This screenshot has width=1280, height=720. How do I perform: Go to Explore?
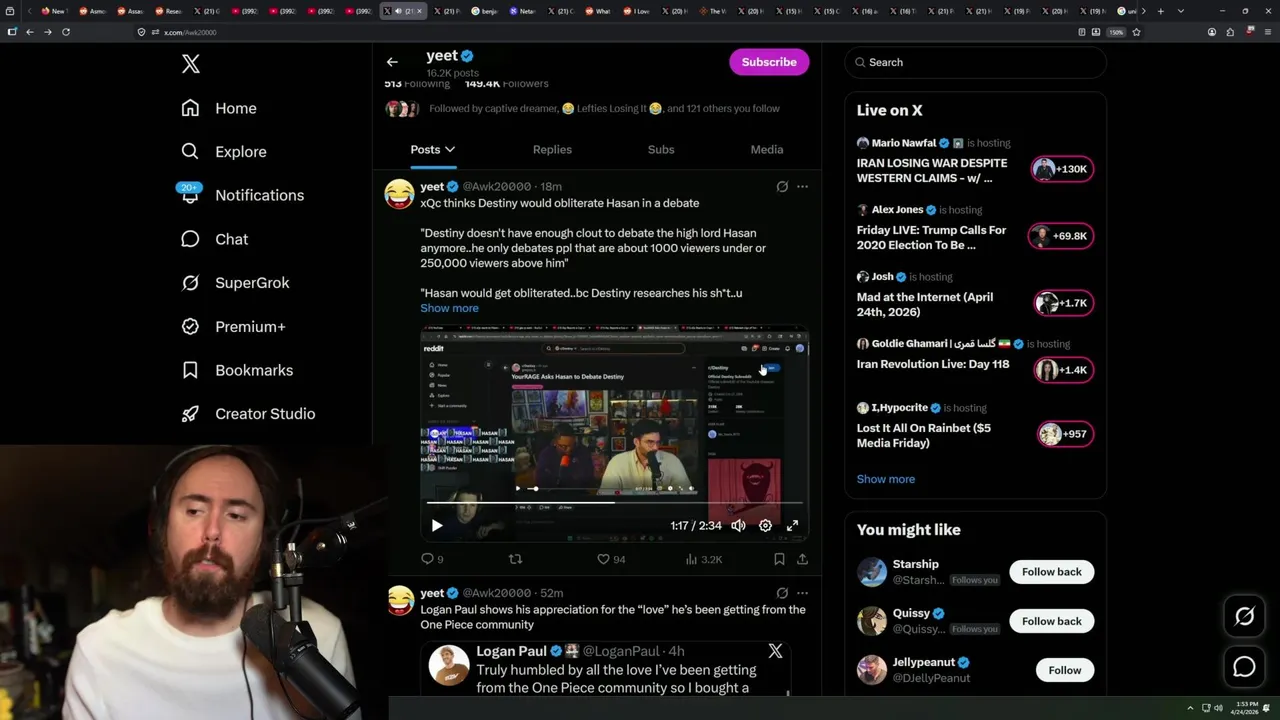[x=224, y=152]
